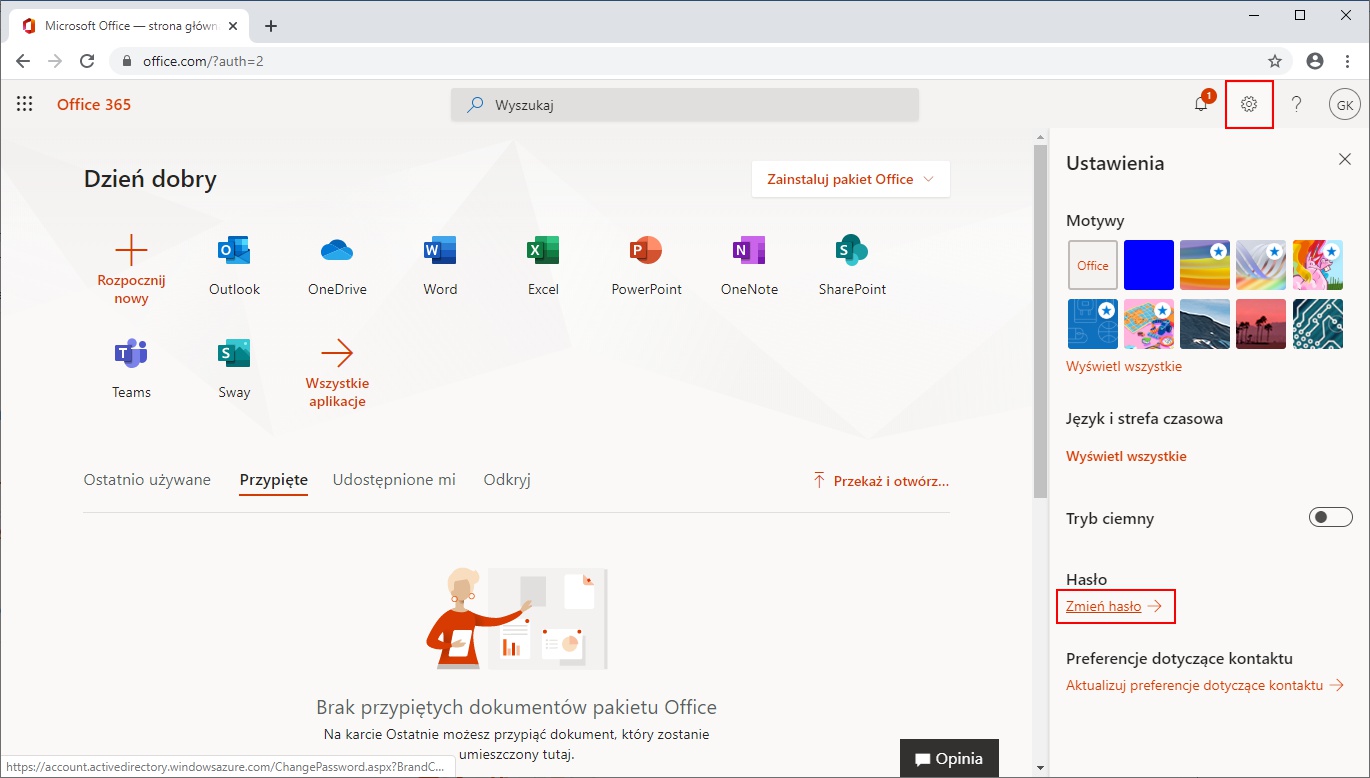The height and width of the screenshot is (778, 1370).
Task: Launch OneDrive app
Action: [x=337, y=266]
